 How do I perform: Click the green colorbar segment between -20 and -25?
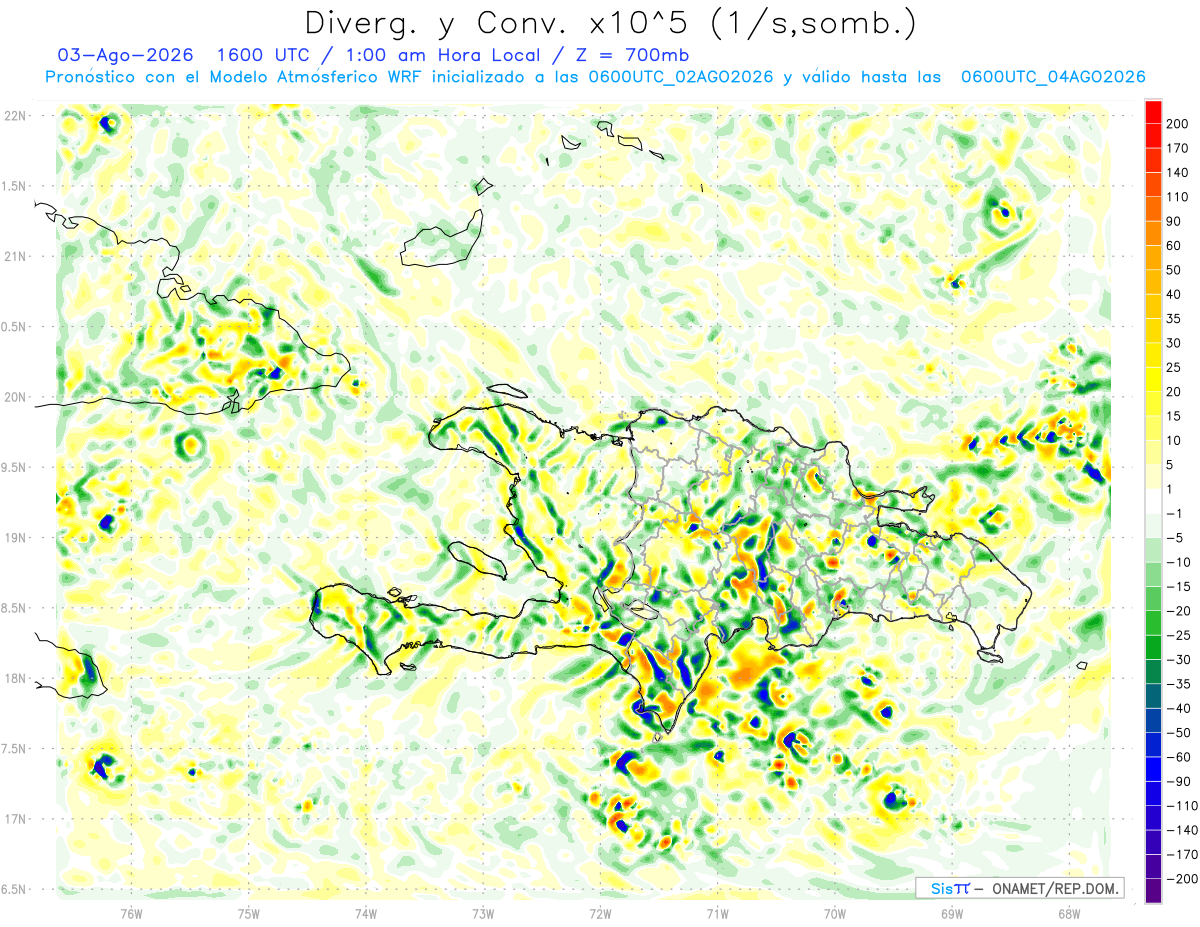(1153, 622)
